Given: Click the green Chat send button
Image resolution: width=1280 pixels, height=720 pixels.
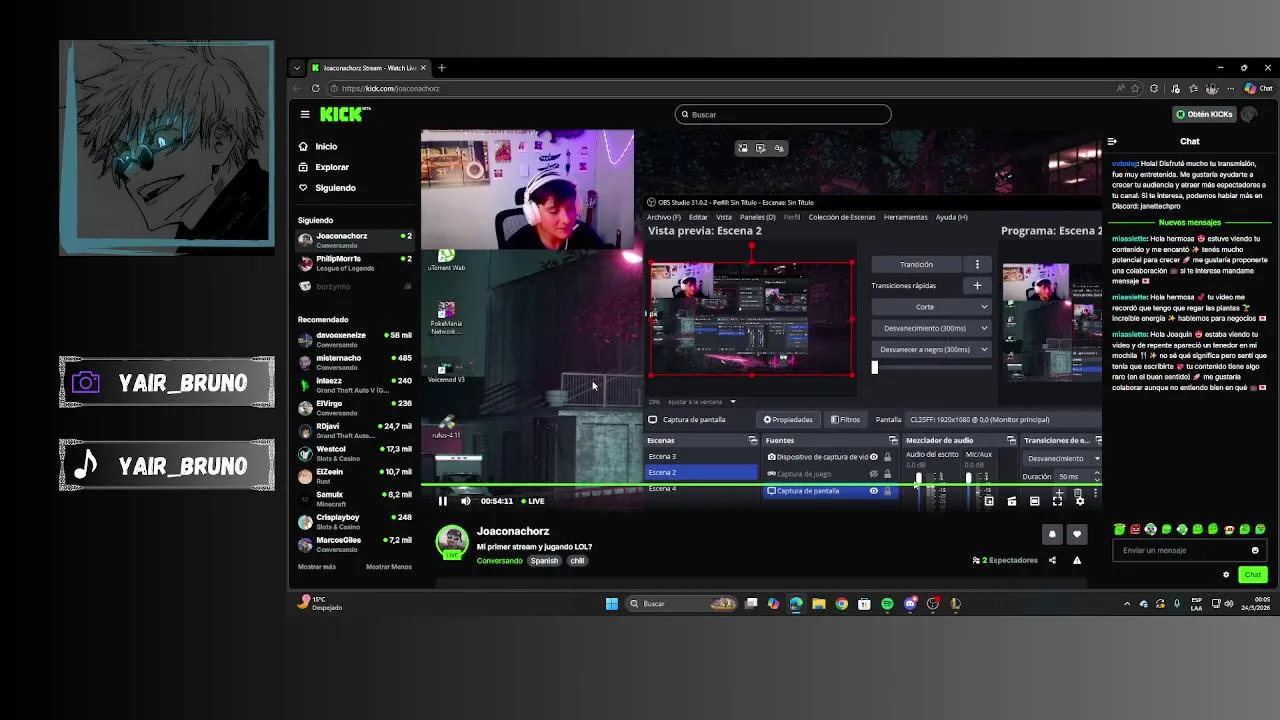Looking at the screenshot, I should coord(1253,574).
